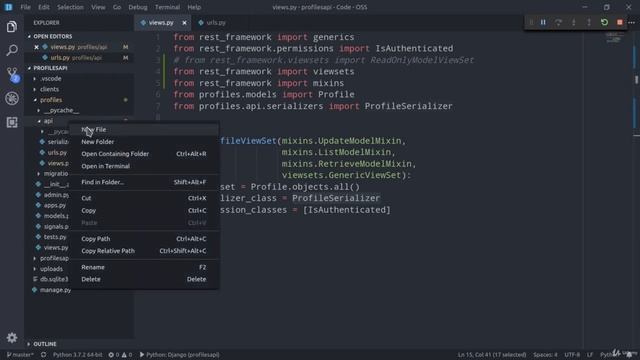Screen dimensions: 640x360
Task: Open apps.py in file explorer
Action: click(55, 205)
